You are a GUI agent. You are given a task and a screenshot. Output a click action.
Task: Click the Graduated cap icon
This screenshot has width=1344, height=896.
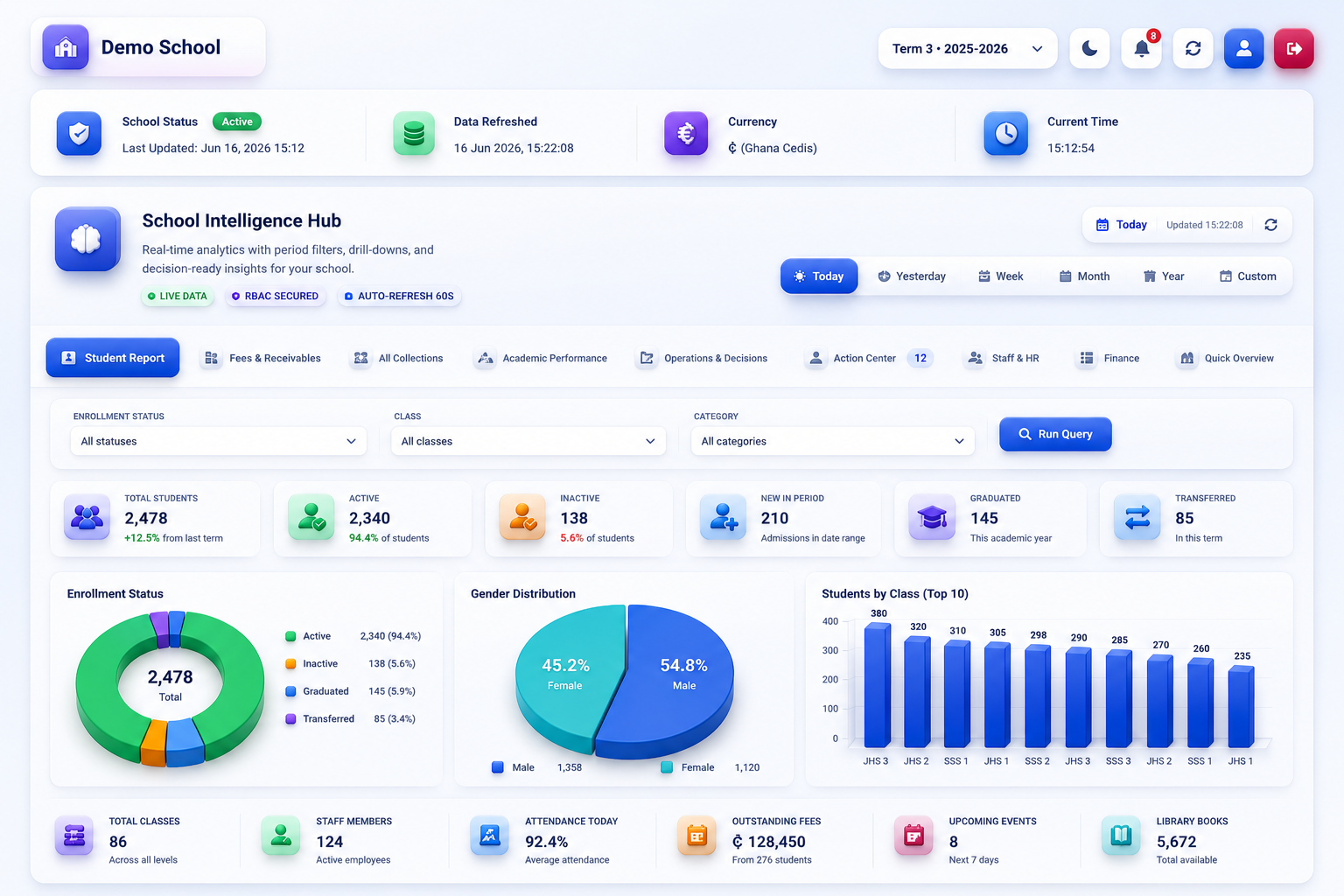click(x=932, y=517)
